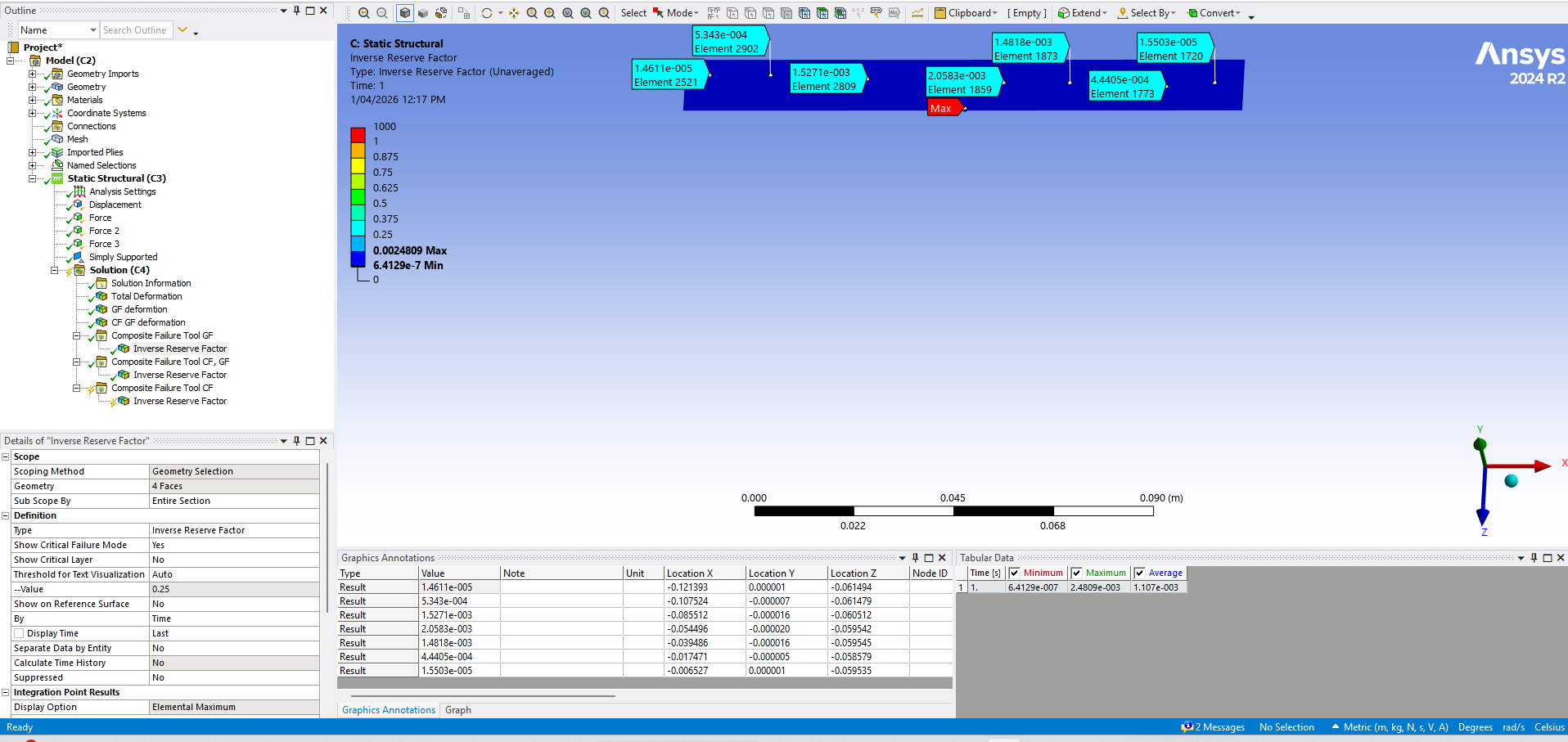Select Analysis Settings in the outline
The height and width of the screenshot is (742, 1568).
(122, 191)
